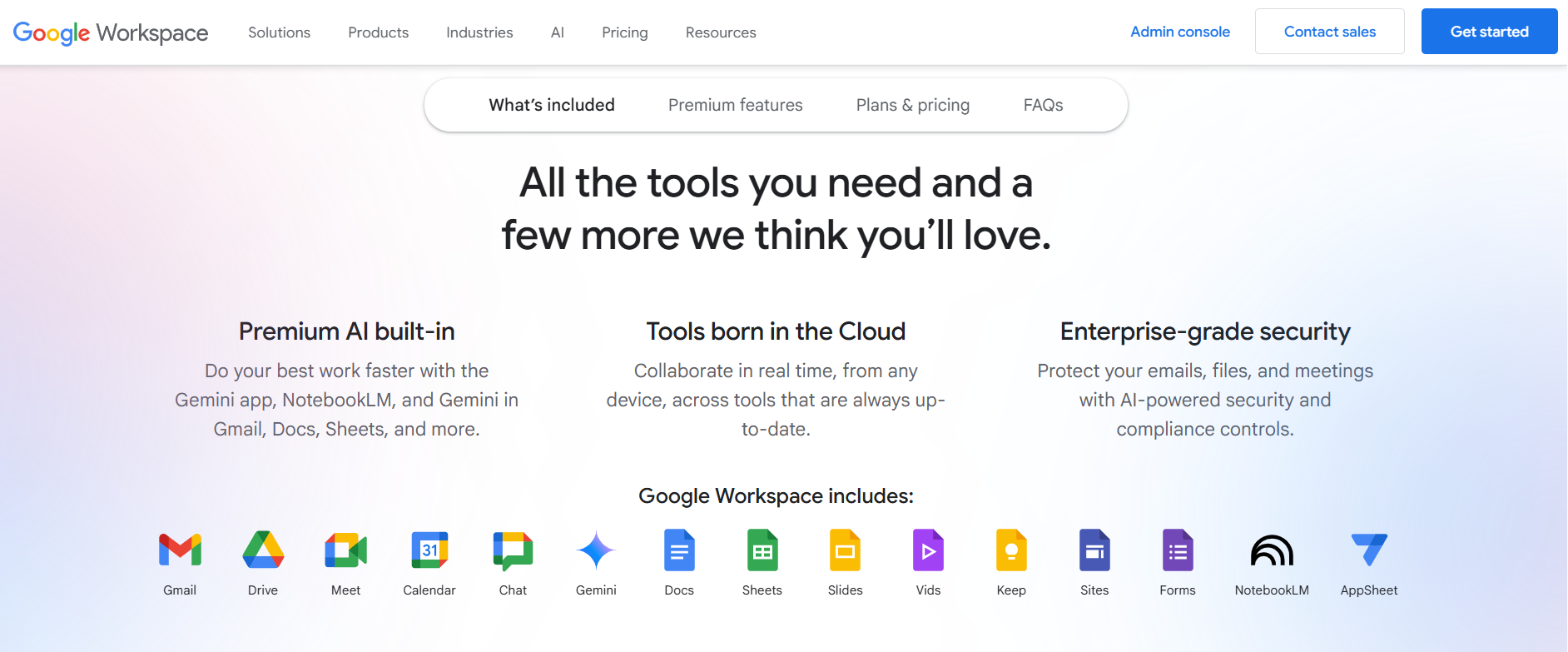
Task: Select the What's included tab
Action: [x=552, y=105]
